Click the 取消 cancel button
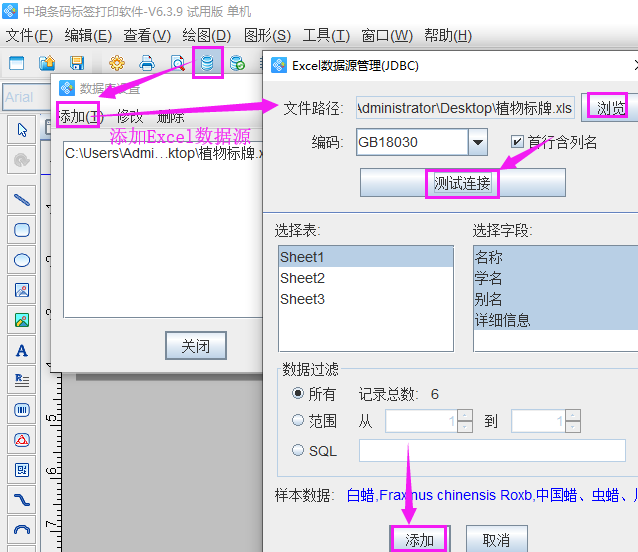This screenshot has height=552, width=638. tap(496, 539)
